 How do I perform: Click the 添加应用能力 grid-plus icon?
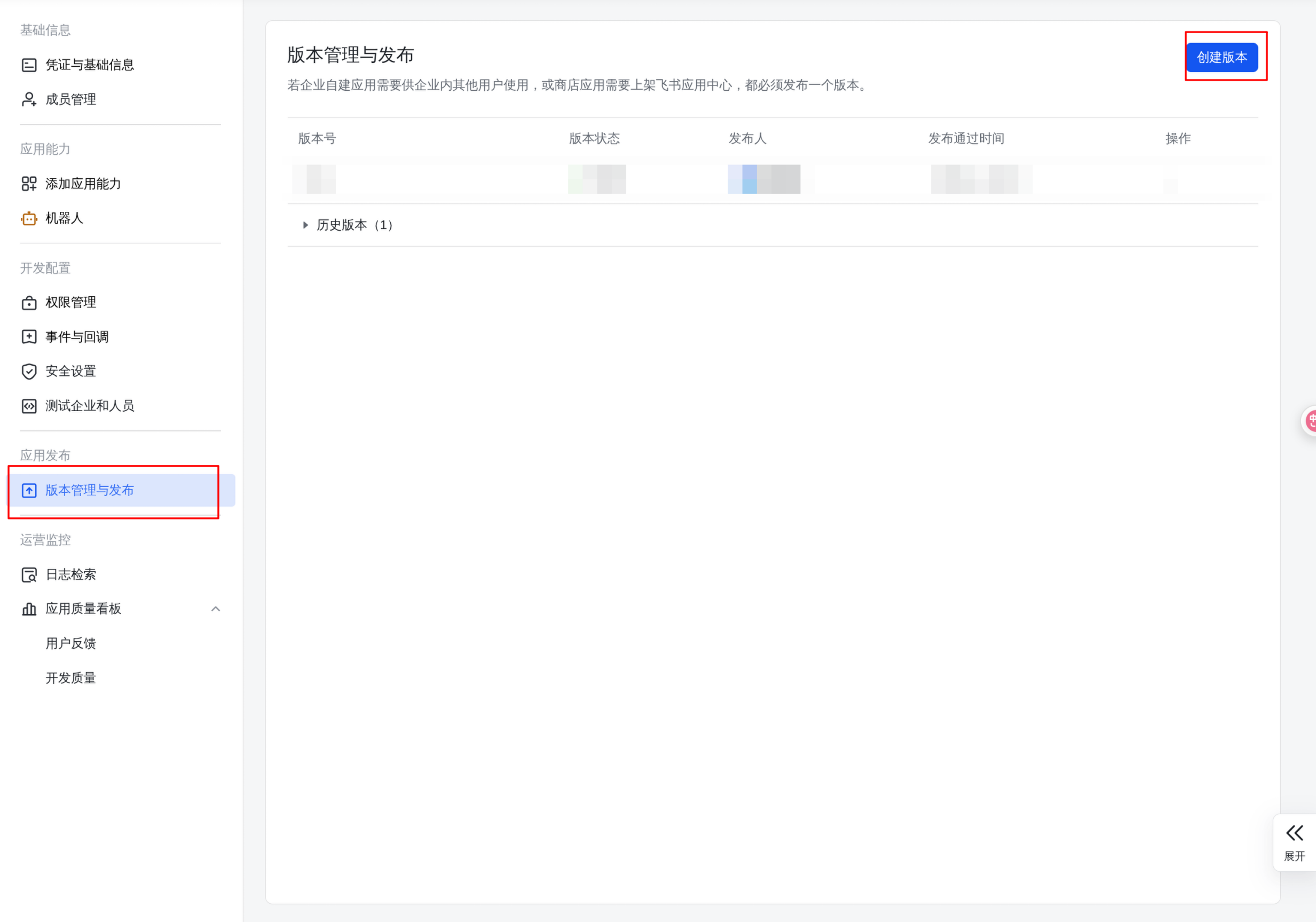[x=29, y=184]
